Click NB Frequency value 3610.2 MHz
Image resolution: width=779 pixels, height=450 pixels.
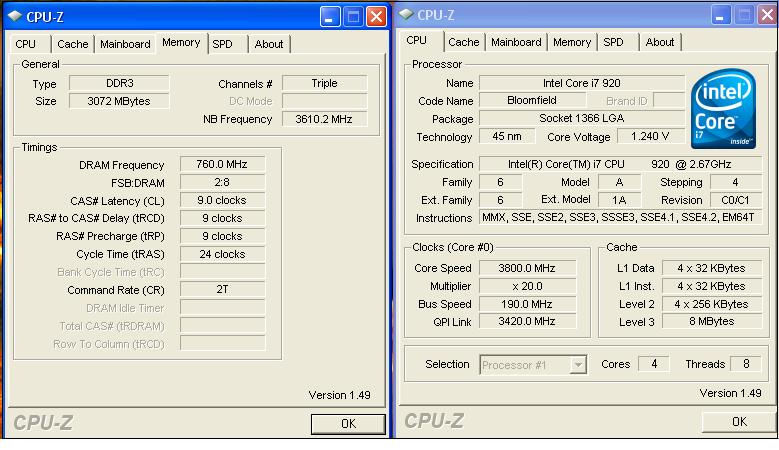(324, 119)
